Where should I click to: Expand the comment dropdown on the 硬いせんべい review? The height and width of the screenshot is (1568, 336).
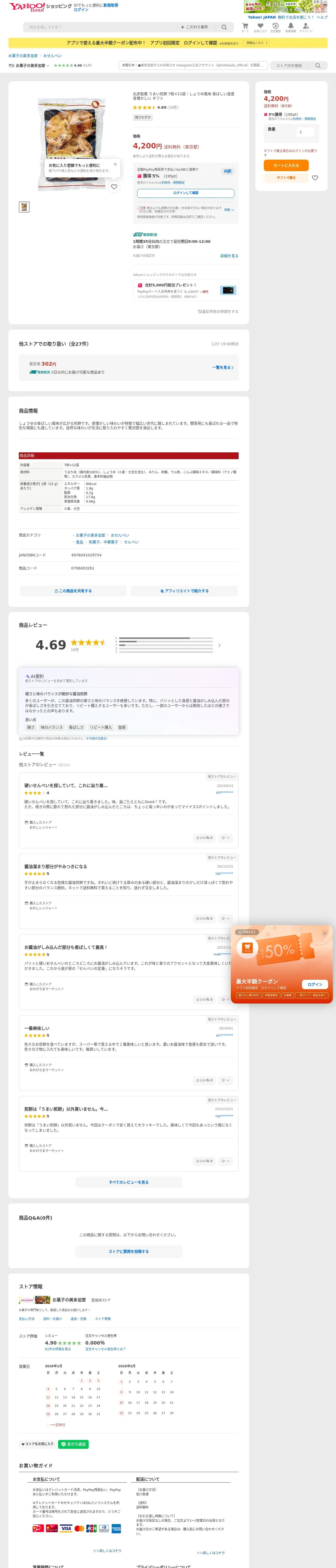[225, 838]
